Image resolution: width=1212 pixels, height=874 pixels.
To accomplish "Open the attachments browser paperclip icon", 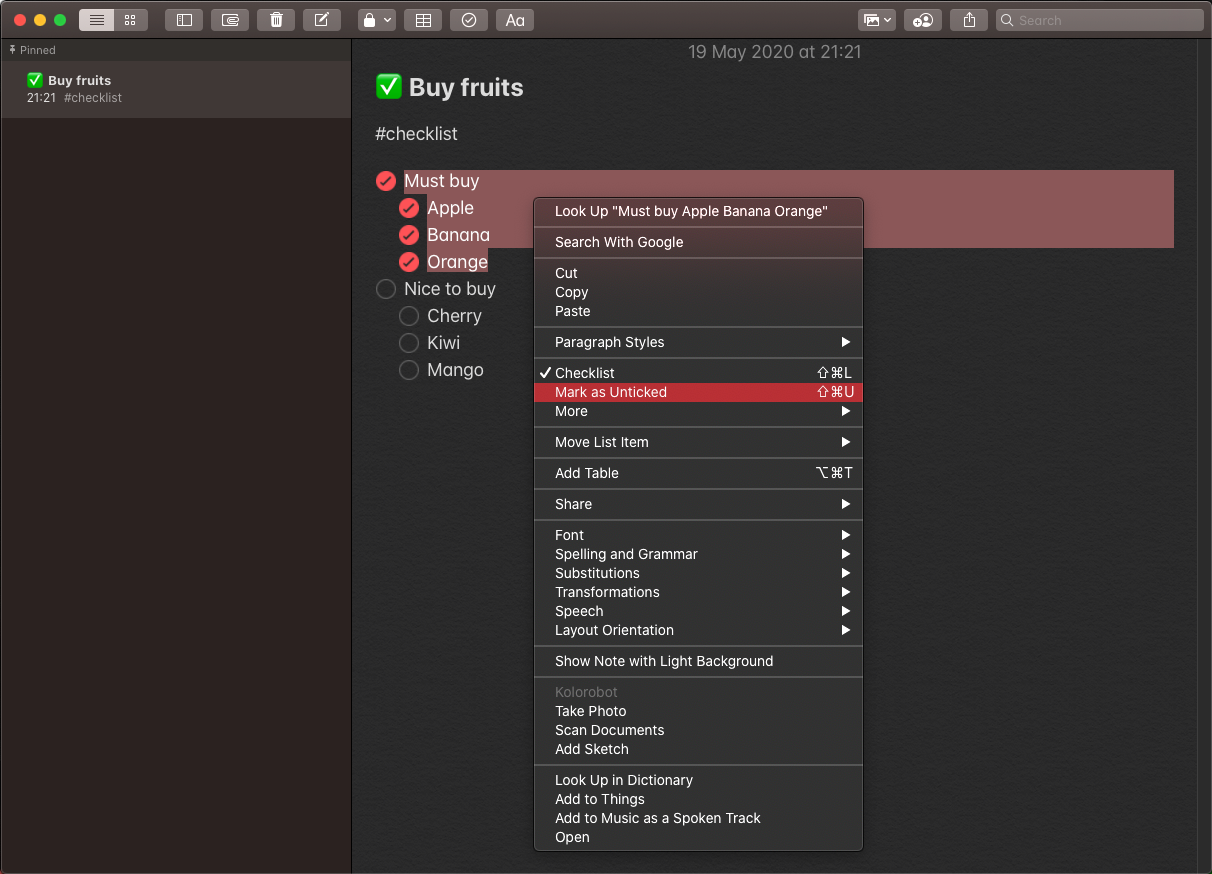I will (229, 20).
